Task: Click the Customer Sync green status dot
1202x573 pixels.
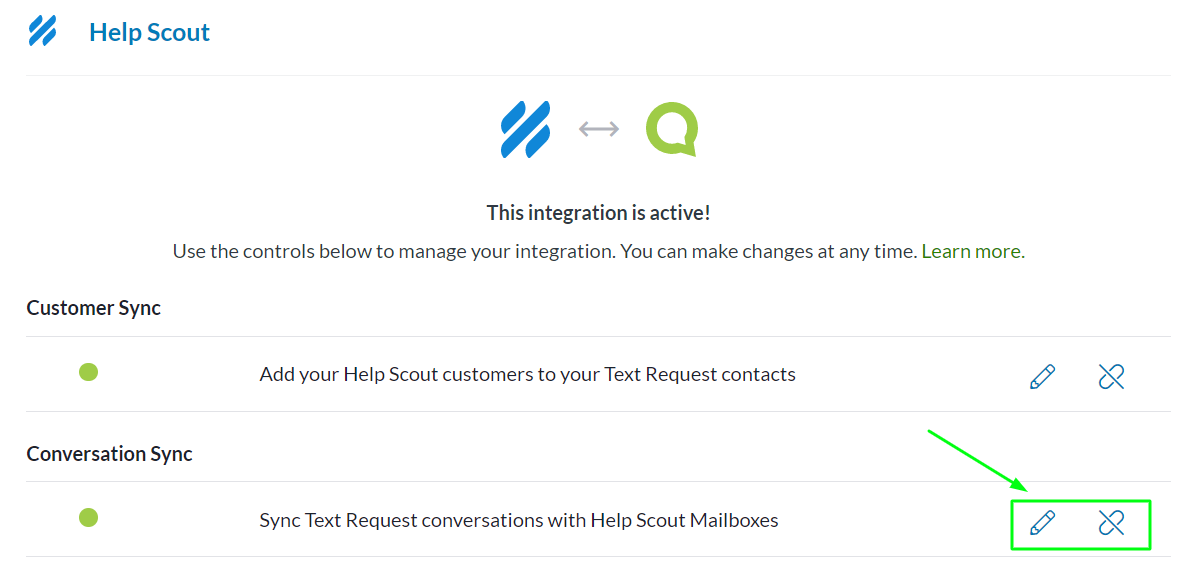Action: pyautogui.click(x=88, y=373)
